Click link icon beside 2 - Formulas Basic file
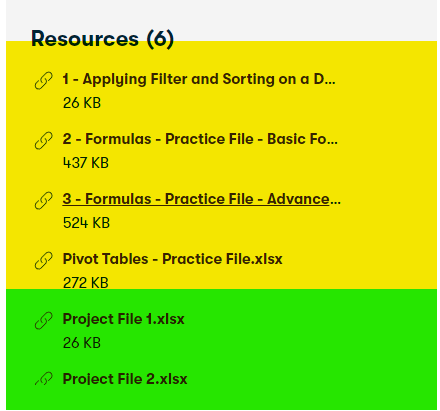440x411 pixels. coord(44,141)
